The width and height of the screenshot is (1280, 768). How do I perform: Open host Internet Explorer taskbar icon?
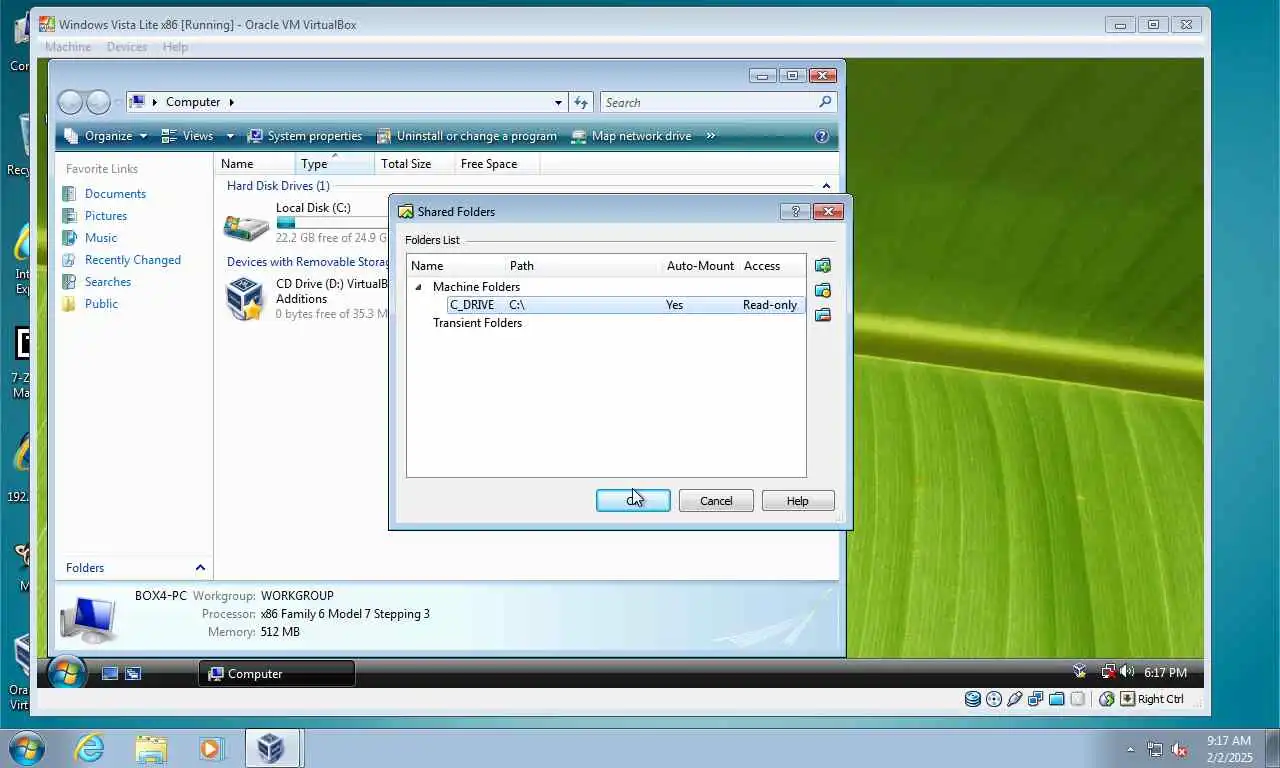[89, 748]
